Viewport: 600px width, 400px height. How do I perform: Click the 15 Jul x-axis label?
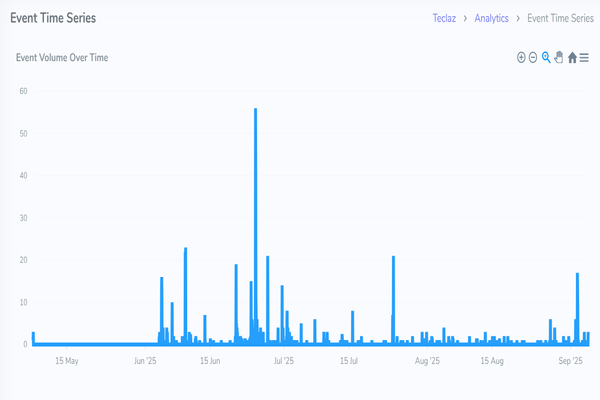349,361
